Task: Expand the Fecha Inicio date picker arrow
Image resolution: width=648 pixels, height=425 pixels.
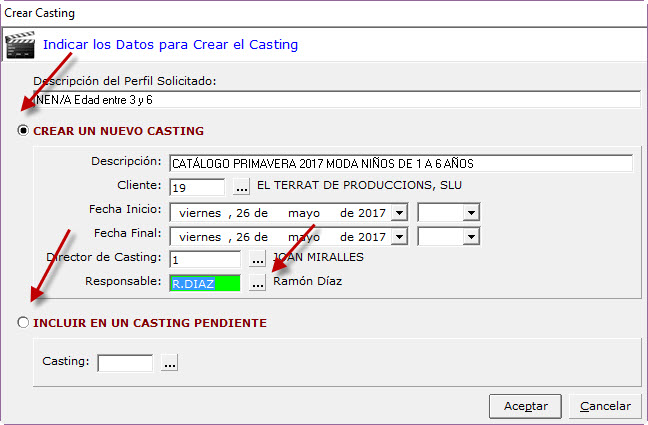Action: click(399, 212)
